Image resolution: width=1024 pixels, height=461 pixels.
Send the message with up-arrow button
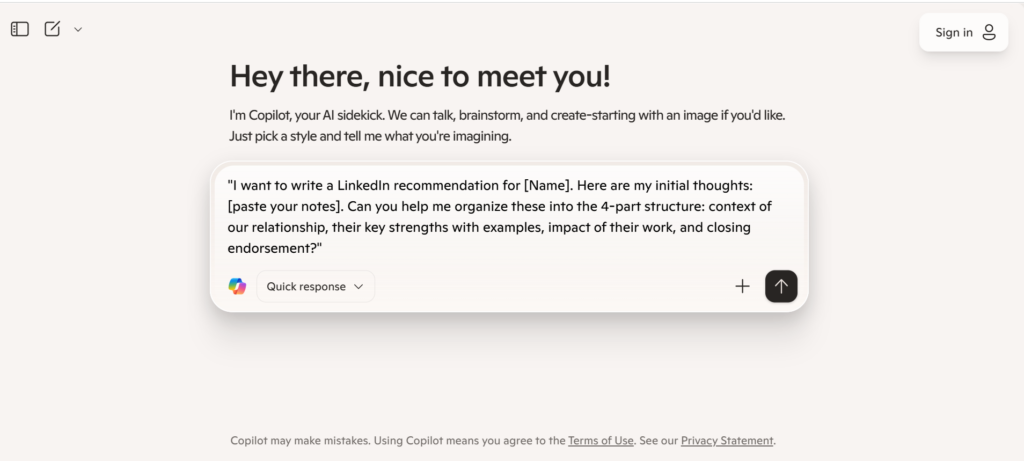point(781,286)
